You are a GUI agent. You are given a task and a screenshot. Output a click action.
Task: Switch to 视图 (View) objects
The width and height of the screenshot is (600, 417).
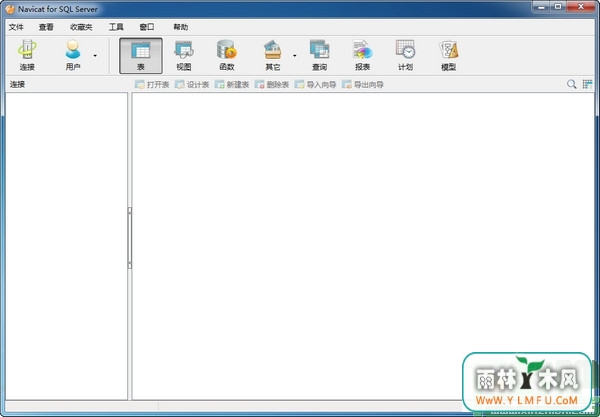click(184, 56)
